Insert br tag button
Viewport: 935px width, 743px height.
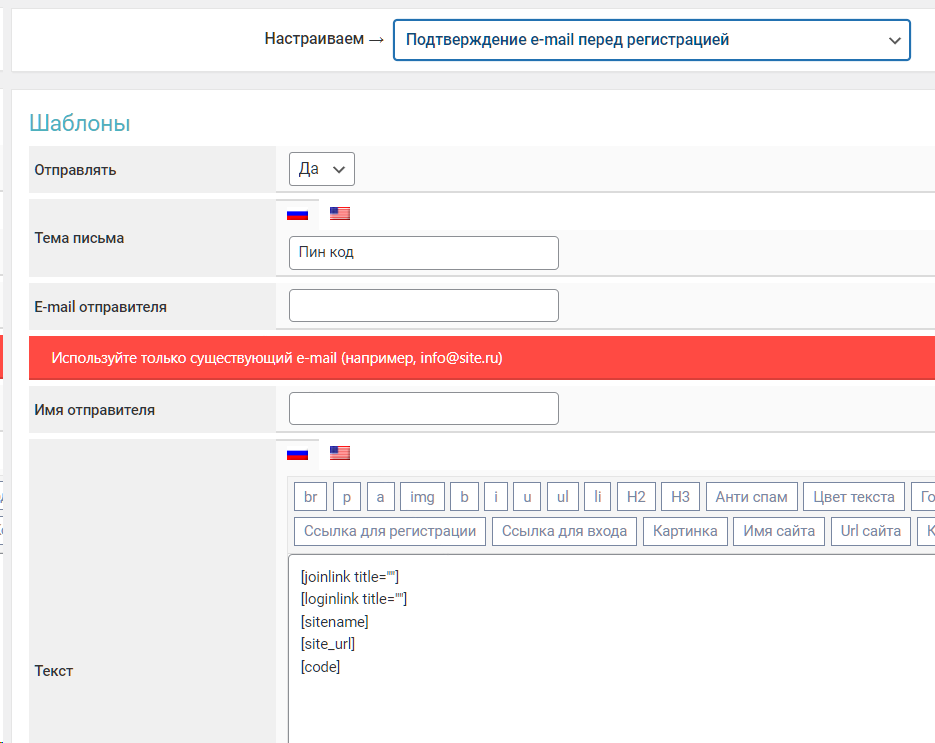310,497
